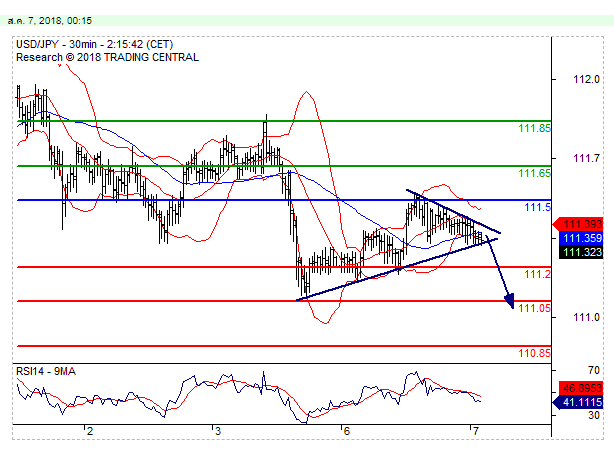Click the red 46.8953 RSI value tag
This screenshot has width=614, height=452.
click(581, 388)
